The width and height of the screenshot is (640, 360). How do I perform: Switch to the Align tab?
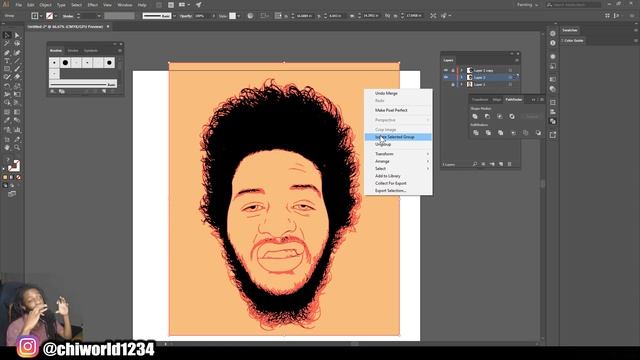click(497, 100)
